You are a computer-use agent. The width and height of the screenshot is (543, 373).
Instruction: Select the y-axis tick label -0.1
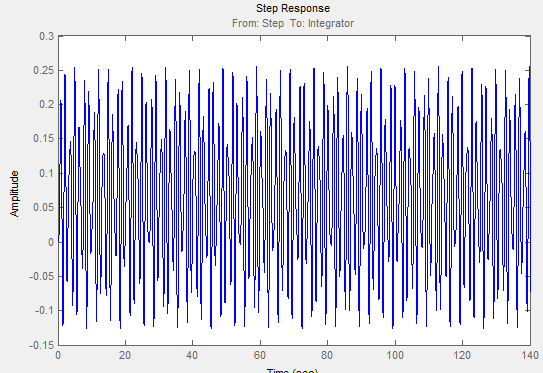[44, 310]
